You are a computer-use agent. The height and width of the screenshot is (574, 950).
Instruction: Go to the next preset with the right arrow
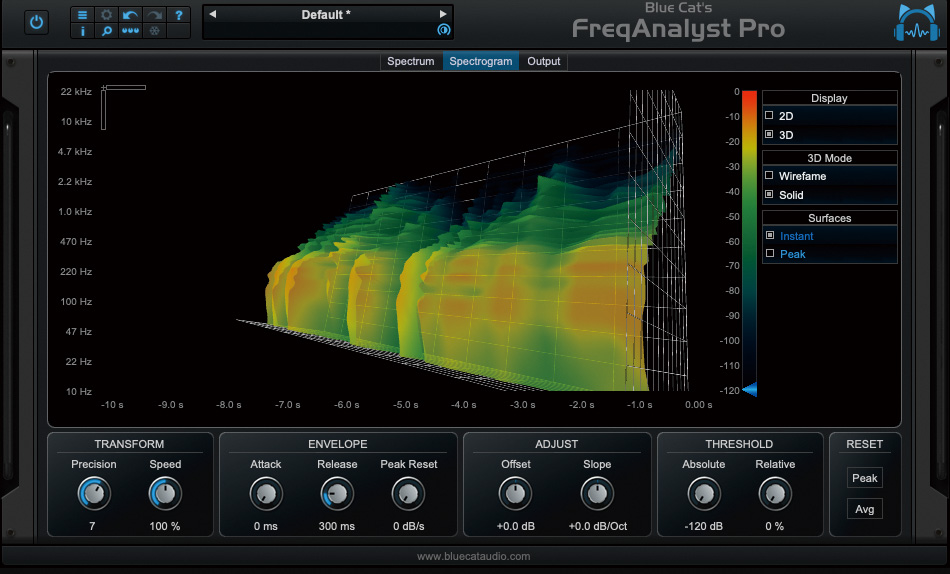click(443, 14)
